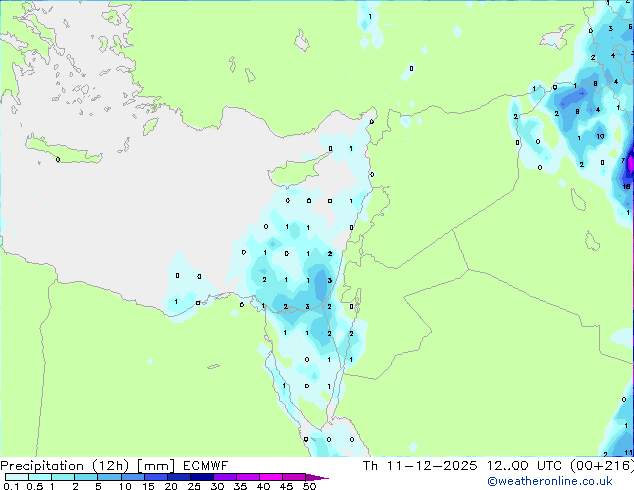Click the '11' precipitation value on map
This screenshot has width=634, height=490.
pyautogui.click(x=628, y=452)
